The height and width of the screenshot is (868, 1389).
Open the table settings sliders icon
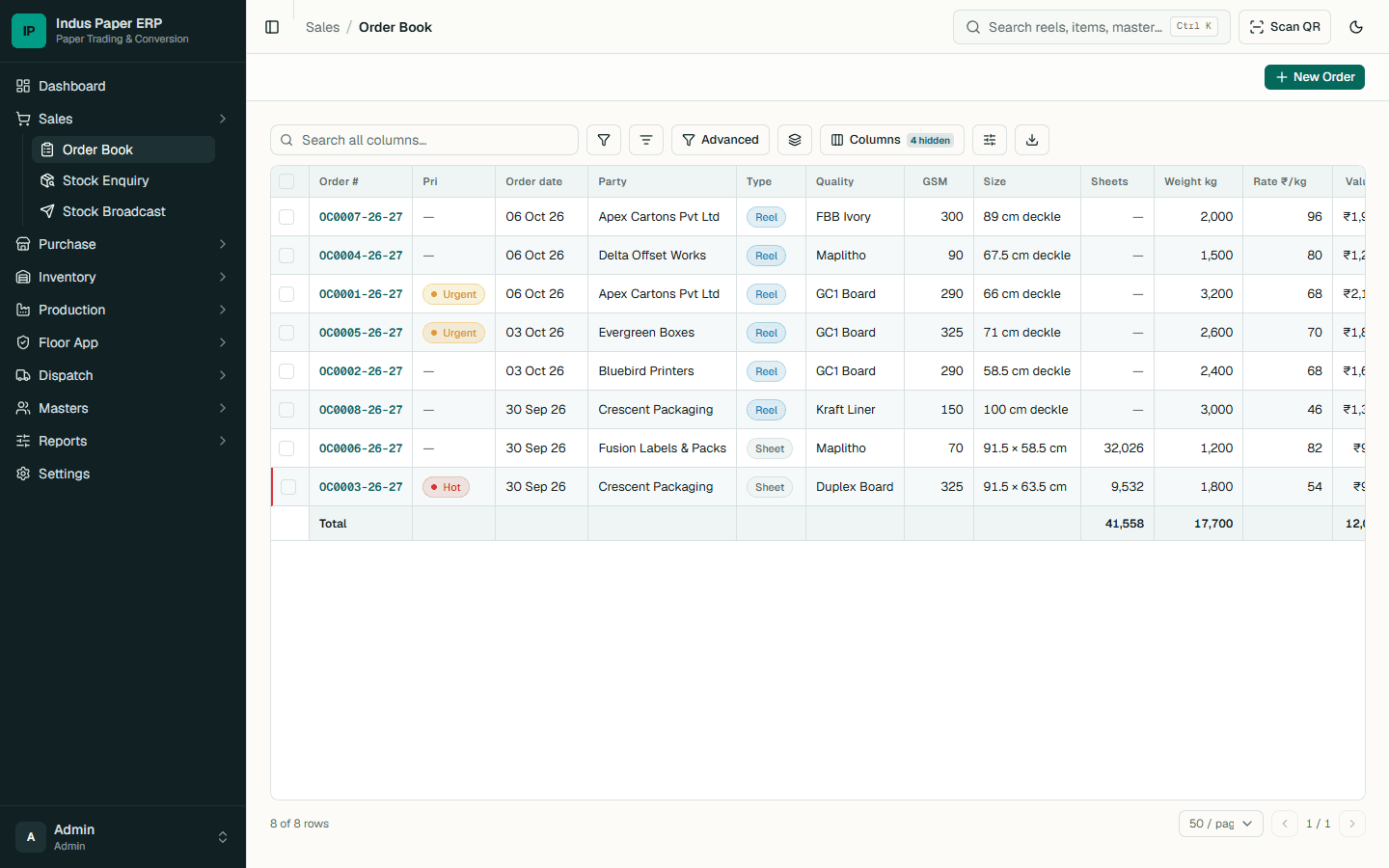(990, 140)
